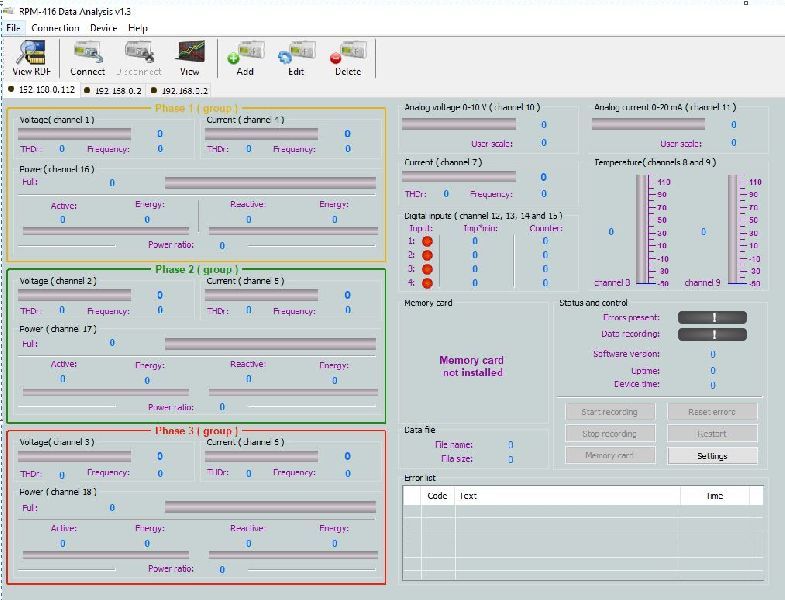The image size is (785, 600).
Task: Click the Delete device icon
Action: (347, 58)
